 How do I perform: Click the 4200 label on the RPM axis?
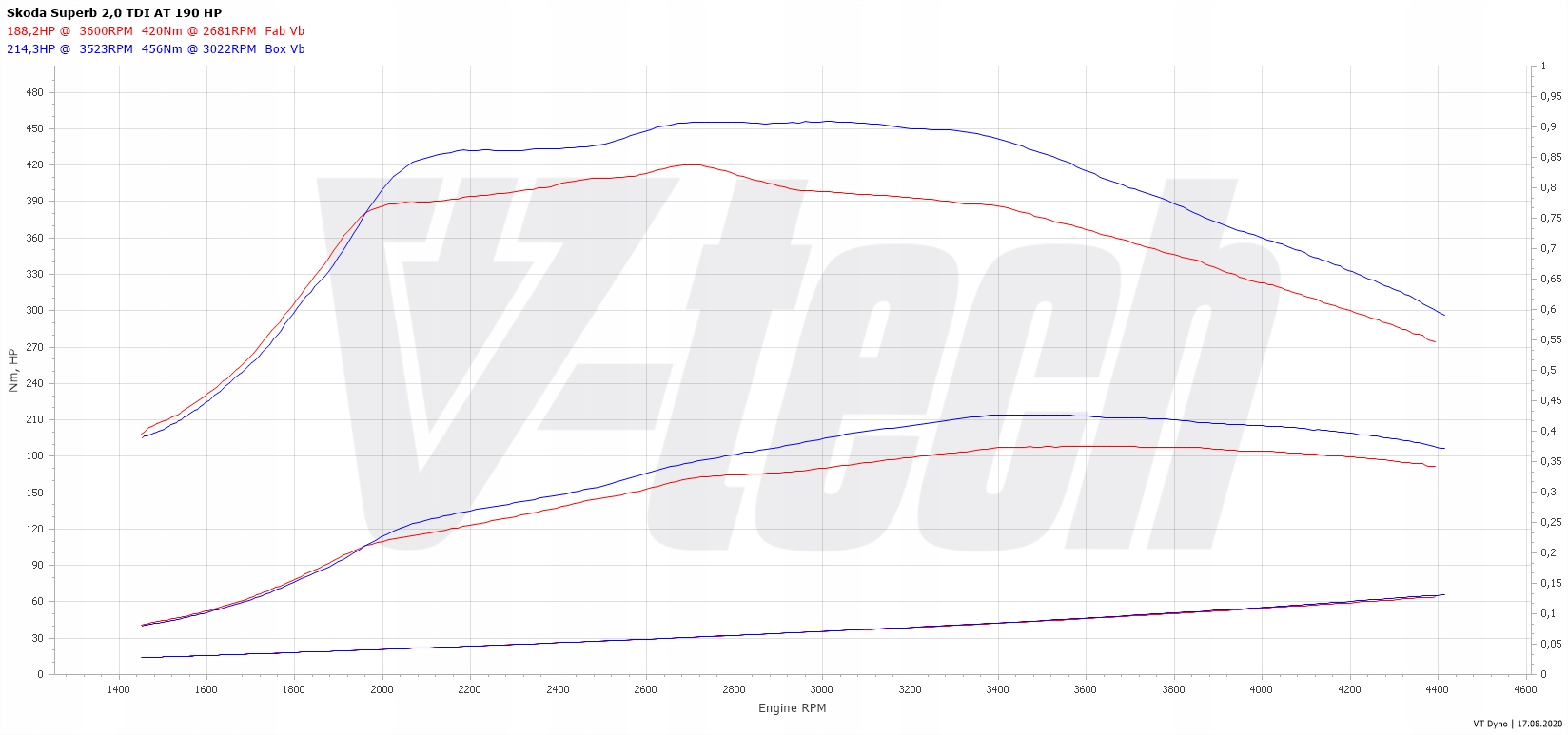[1349, 689]
